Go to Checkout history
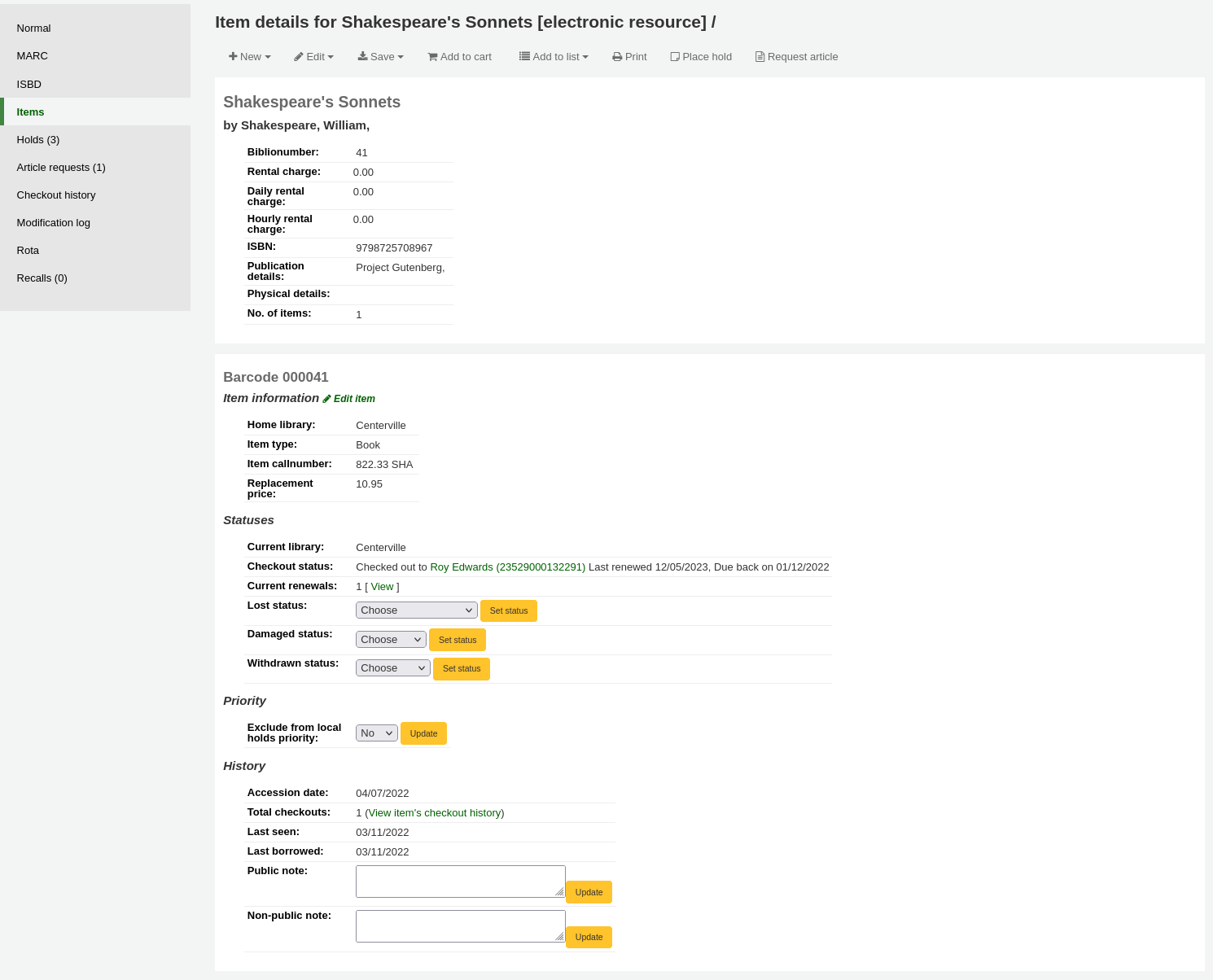Viewport: 1213px width, 980px height. [x=95, y=195]
